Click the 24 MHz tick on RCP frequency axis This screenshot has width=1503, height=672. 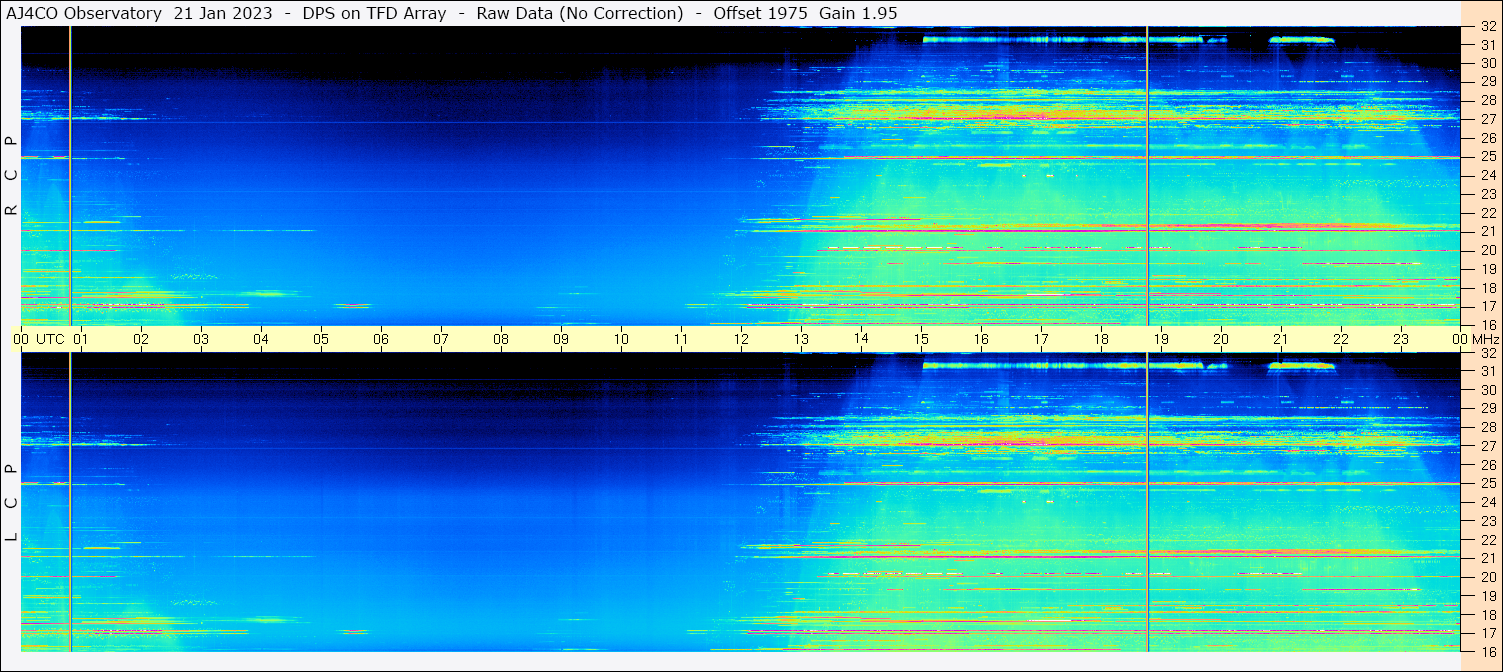pyautogui.click(x=1488, y=176)
